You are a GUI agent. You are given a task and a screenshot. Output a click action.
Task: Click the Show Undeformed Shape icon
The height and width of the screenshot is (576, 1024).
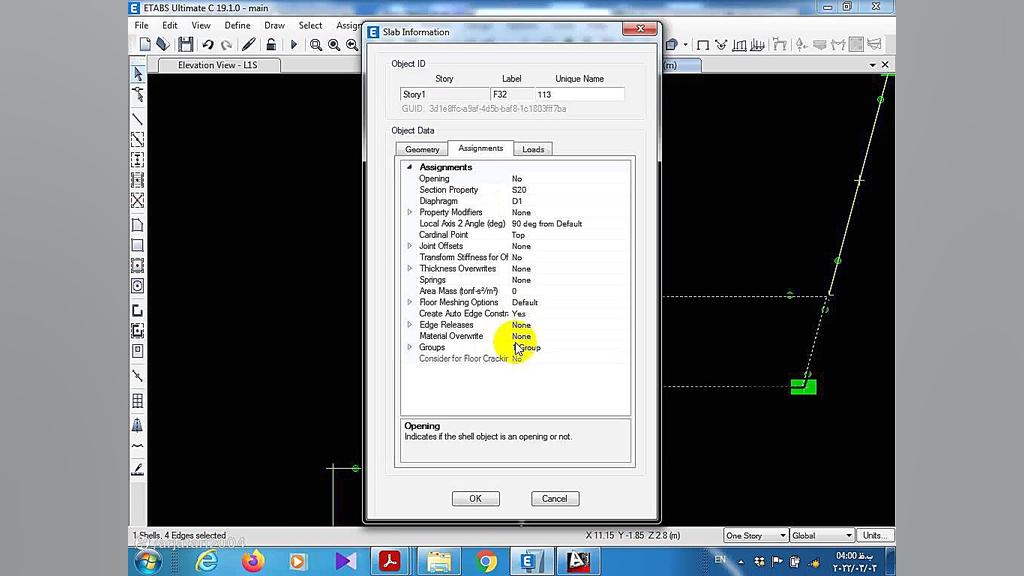coord(703,44)
